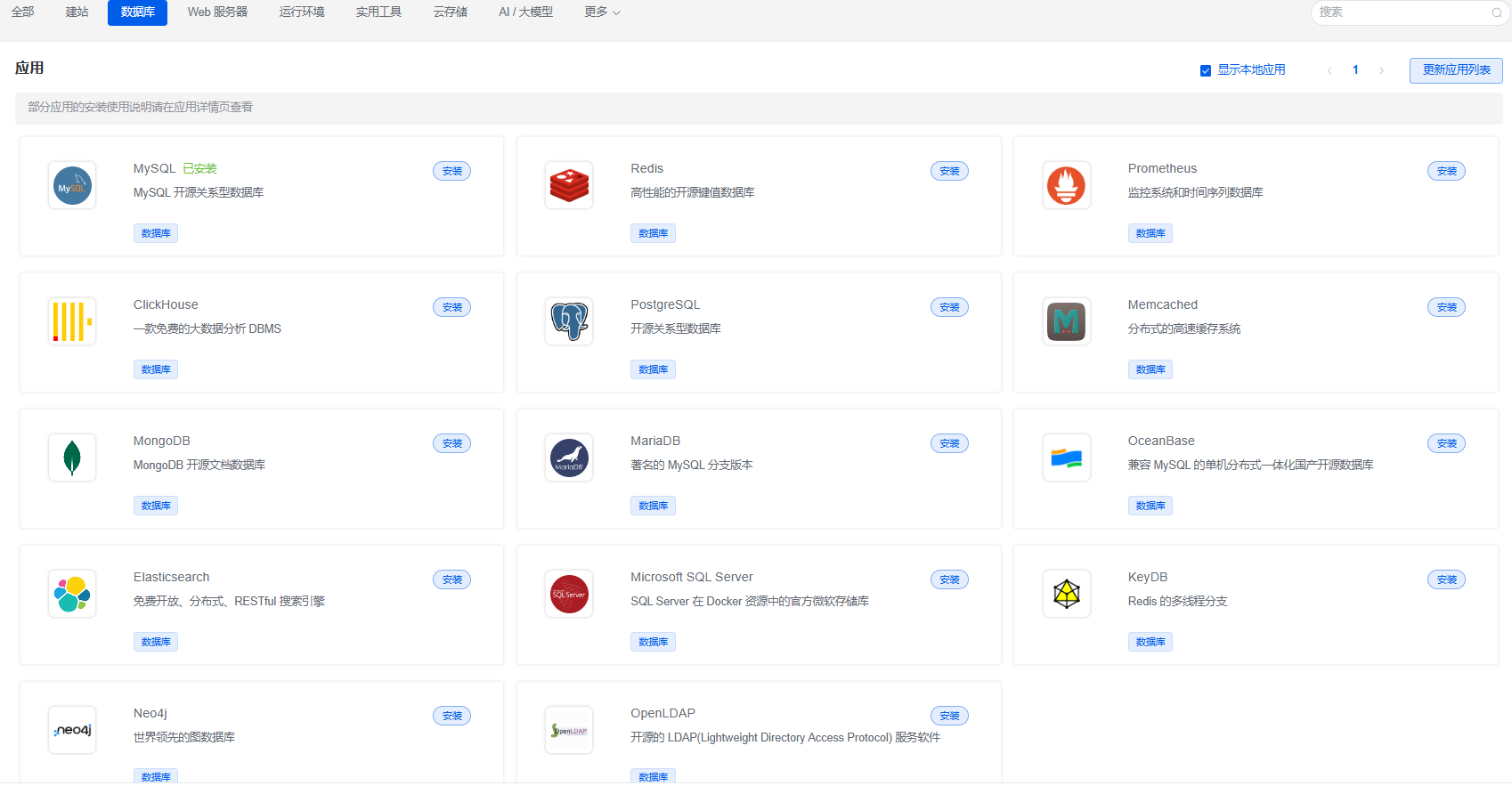Click the 已安装 label beside MySQL

[200, 168]
